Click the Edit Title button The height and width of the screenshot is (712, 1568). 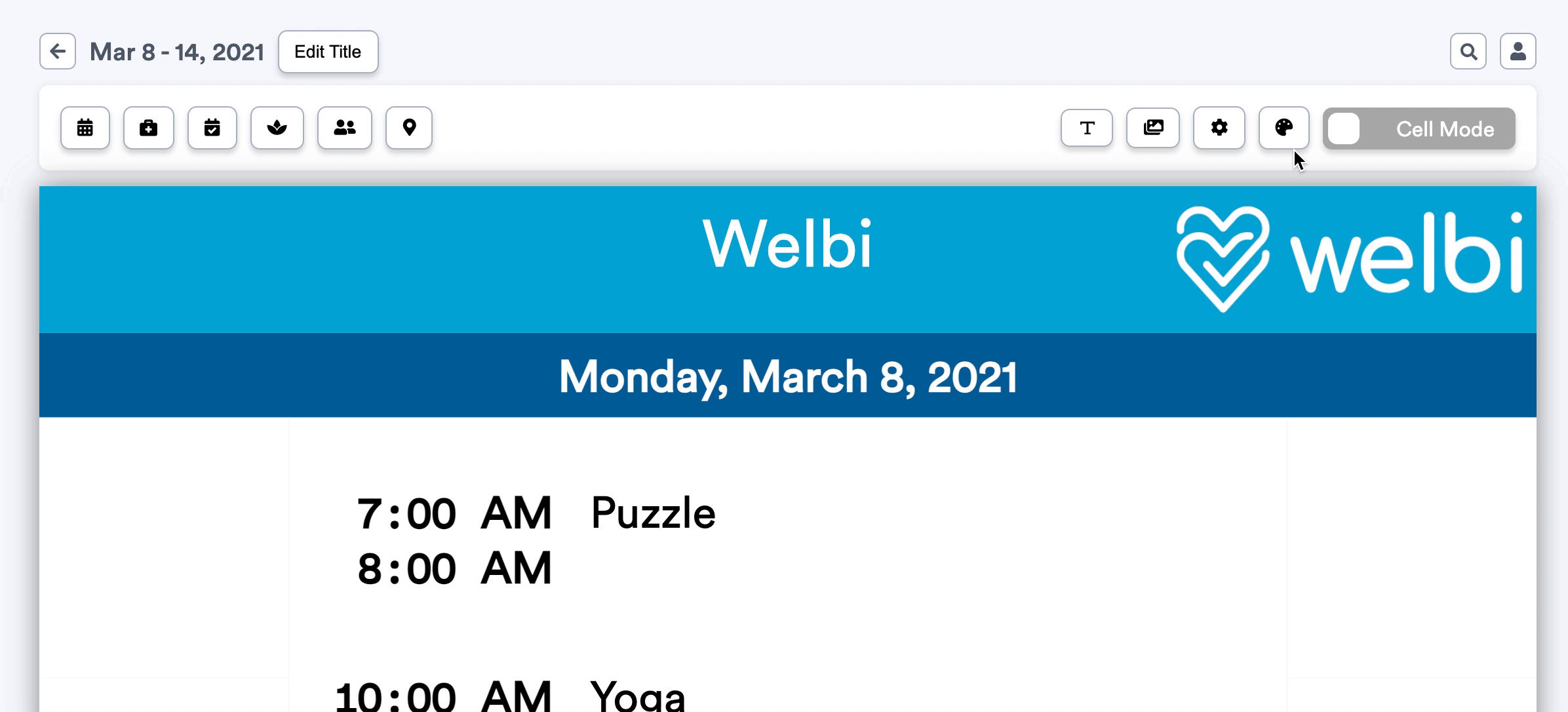(x=328, y=52)
